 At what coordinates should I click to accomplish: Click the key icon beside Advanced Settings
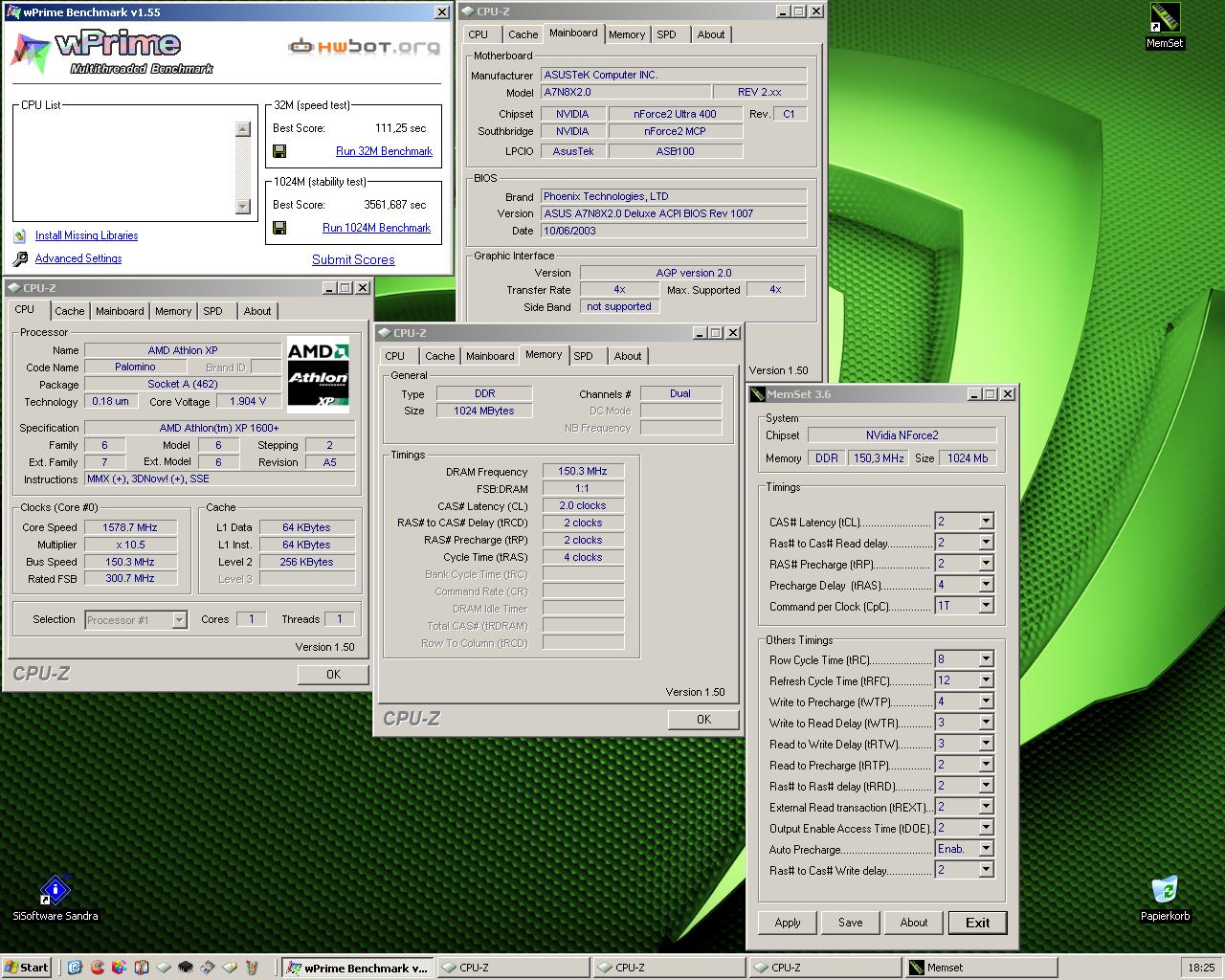coord(20,258)
